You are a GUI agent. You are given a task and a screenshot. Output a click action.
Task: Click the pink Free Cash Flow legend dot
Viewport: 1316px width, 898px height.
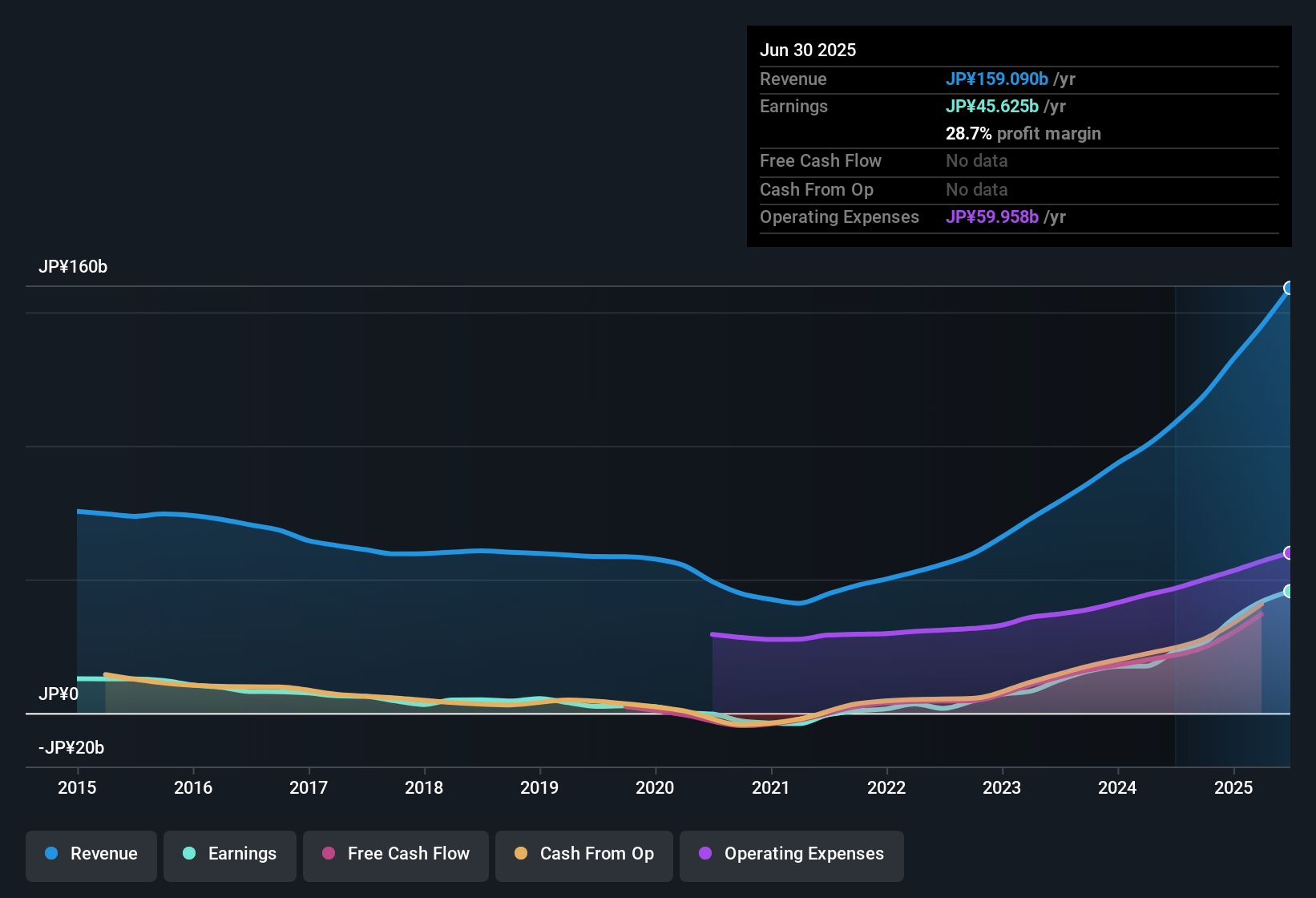click(x=329, y=854)
